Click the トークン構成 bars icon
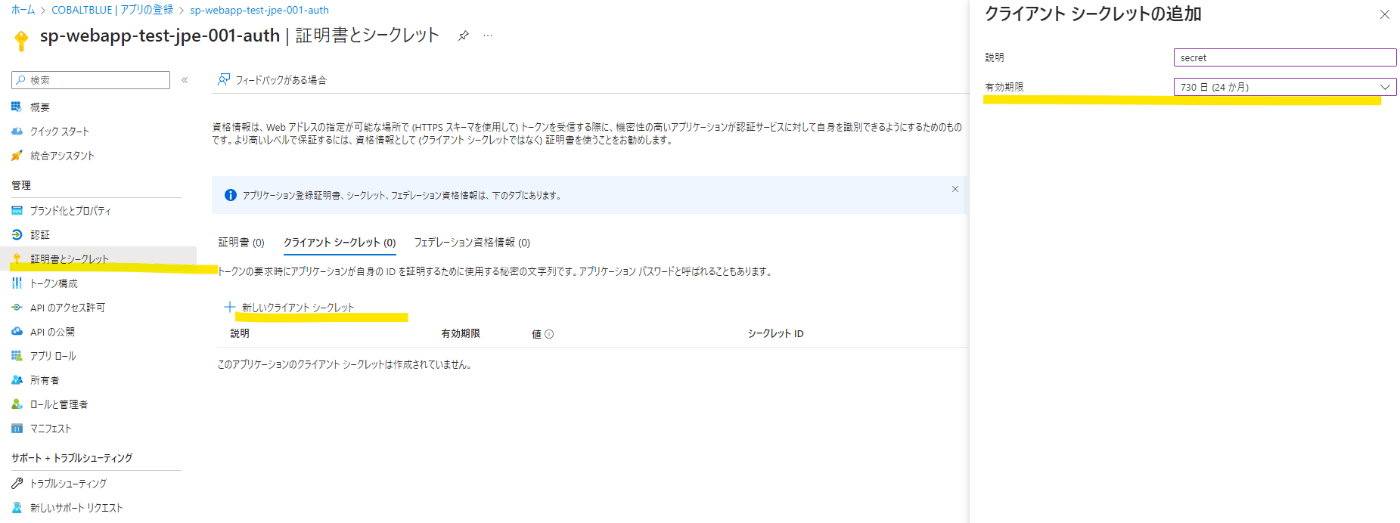 16,284
